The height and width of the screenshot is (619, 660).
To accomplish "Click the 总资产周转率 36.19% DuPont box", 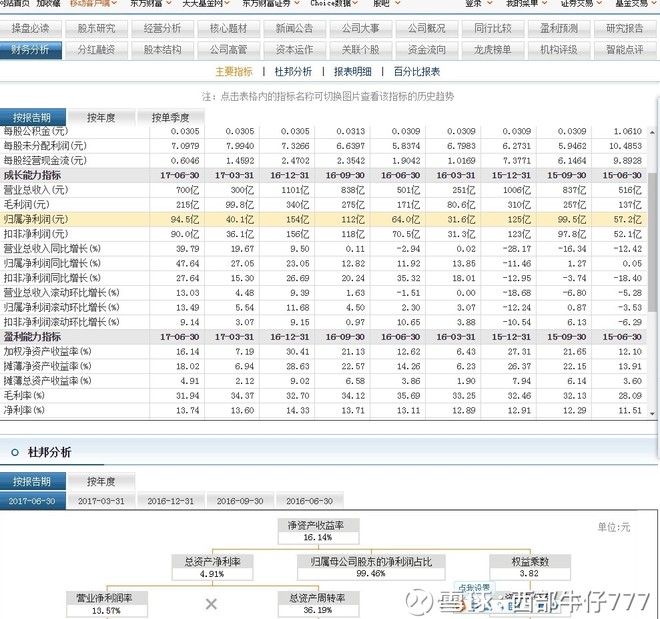I will [318, 604].
